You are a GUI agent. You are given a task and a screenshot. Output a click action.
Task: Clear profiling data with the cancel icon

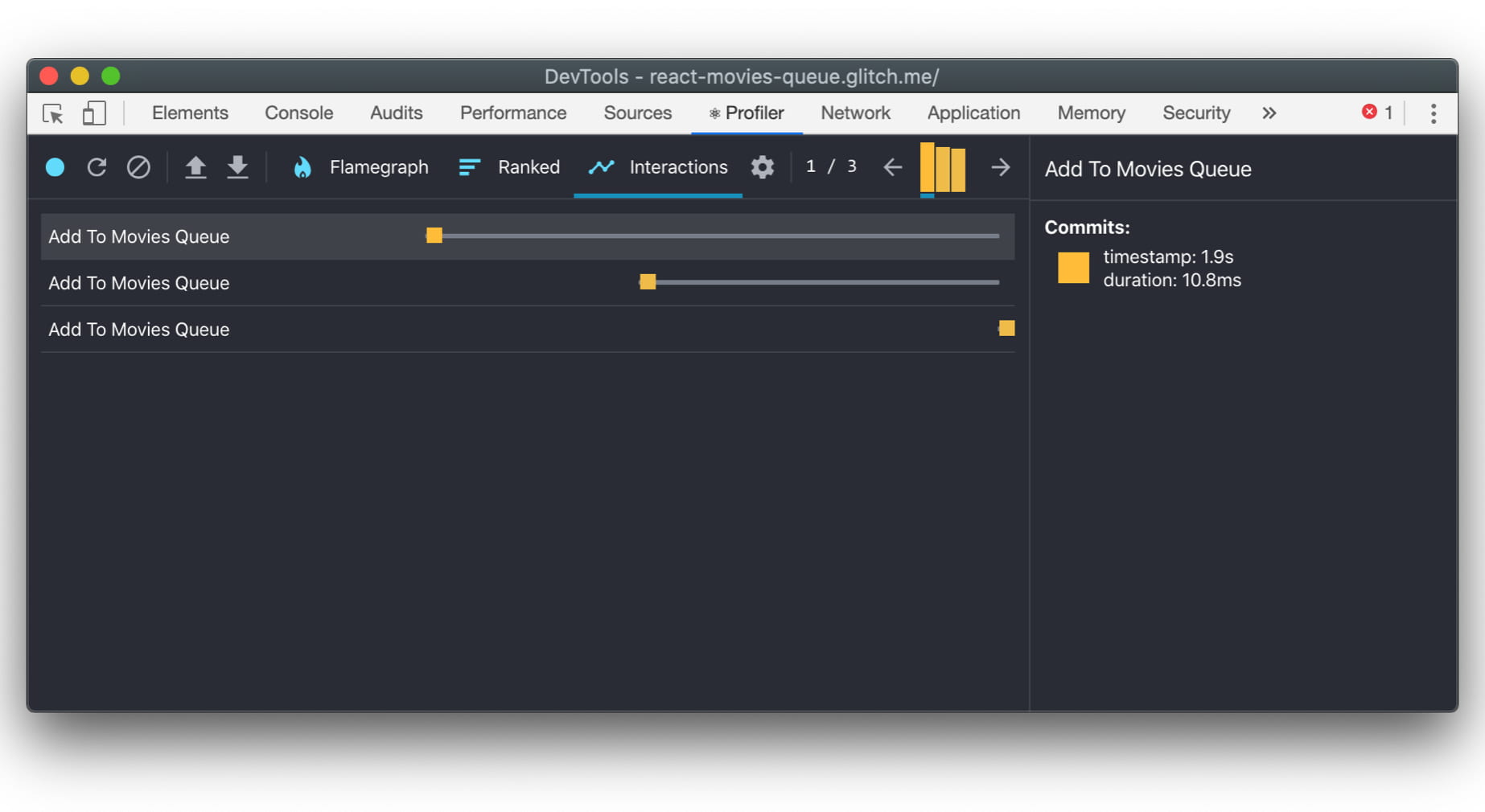coord(138,167)
